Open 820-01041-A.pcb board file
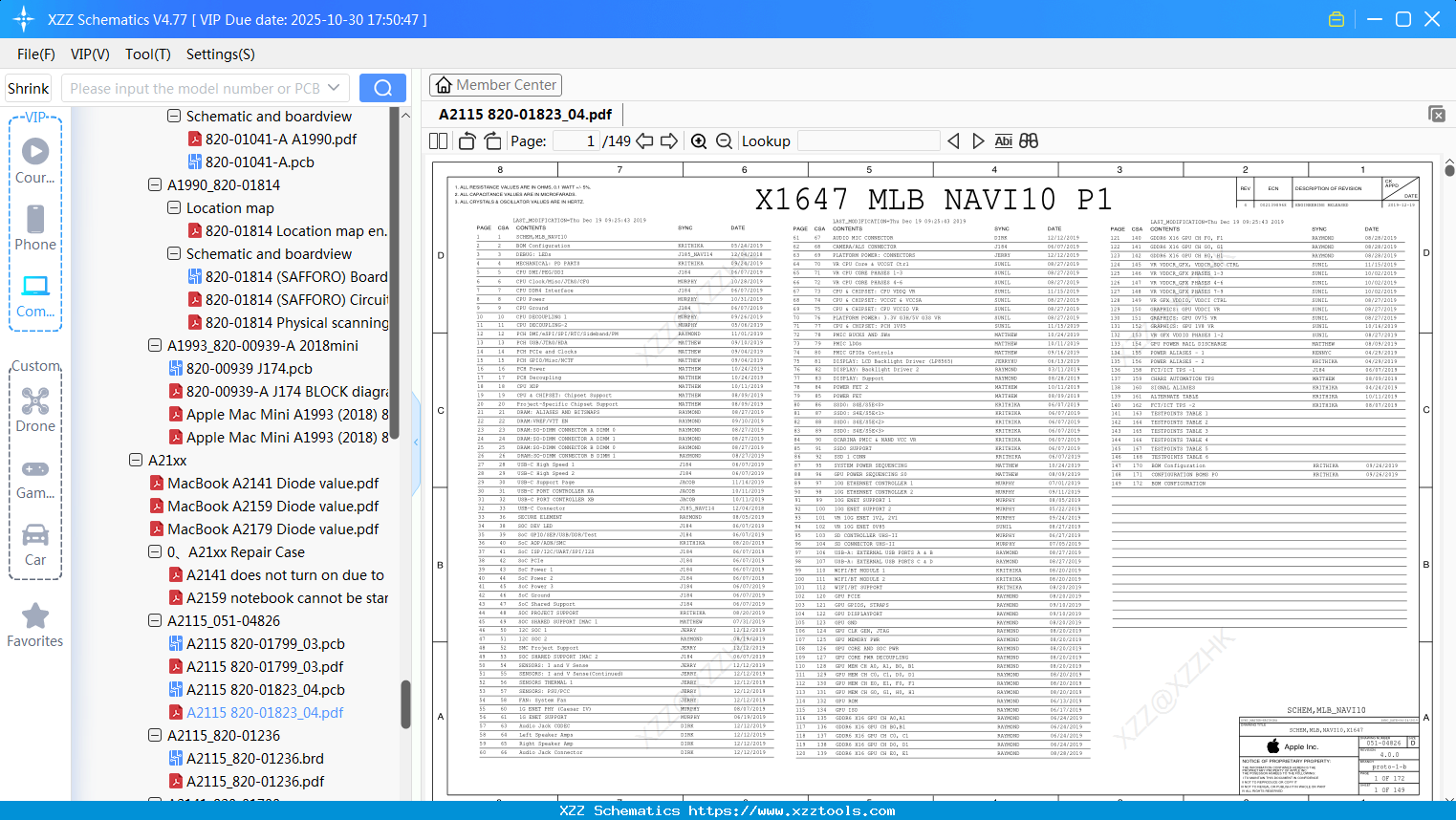 click(x=250, y=162)
